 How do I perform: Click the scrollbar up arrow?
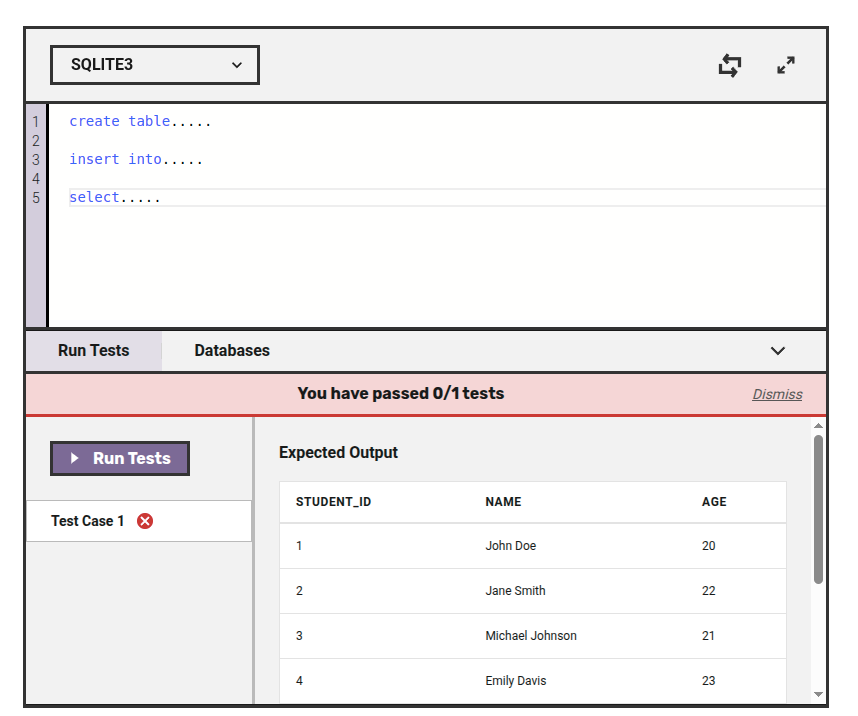tap(818, 426)
